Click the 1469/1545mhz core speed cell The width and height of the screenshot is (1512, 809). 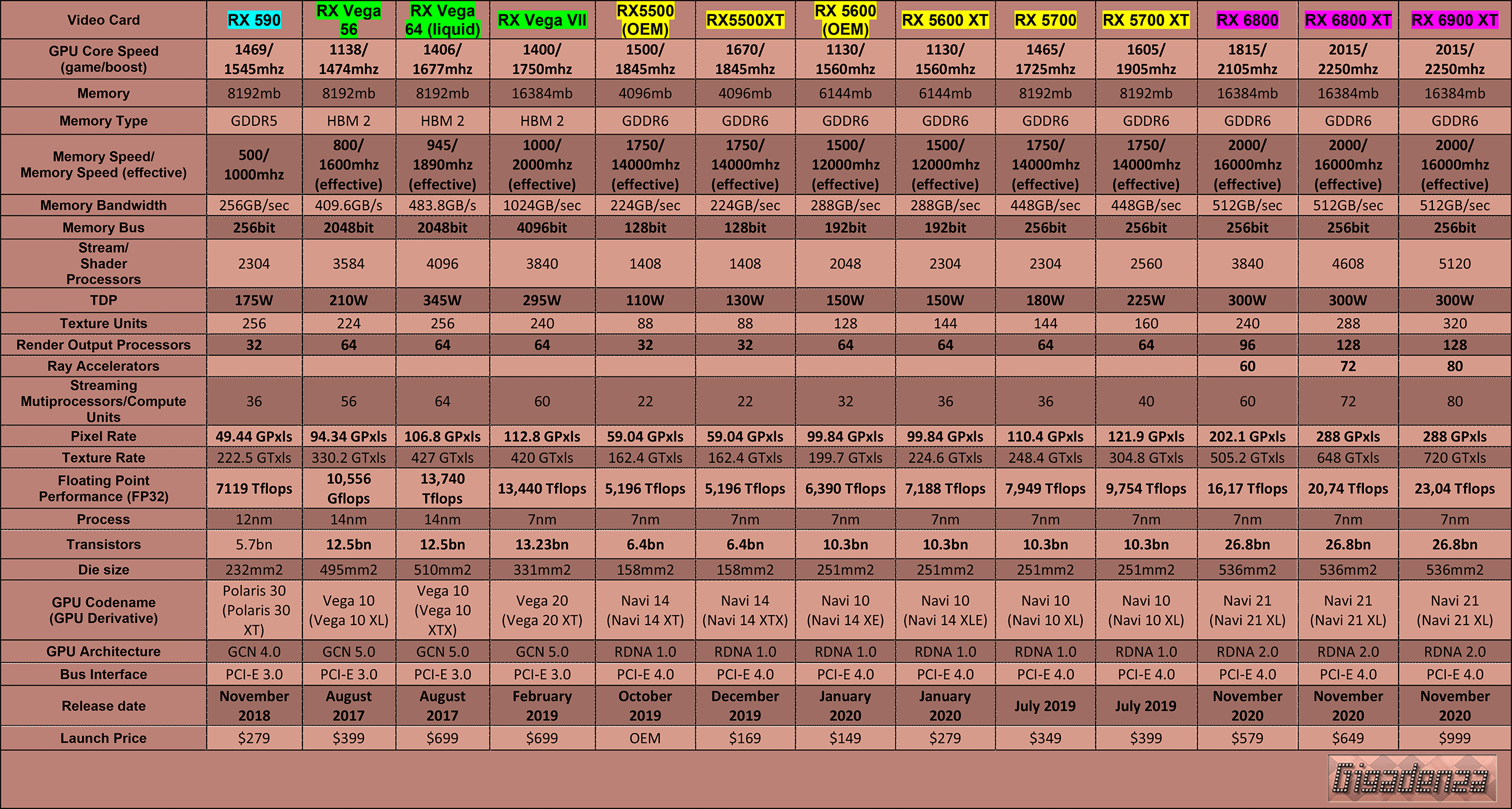click(254, 59)
